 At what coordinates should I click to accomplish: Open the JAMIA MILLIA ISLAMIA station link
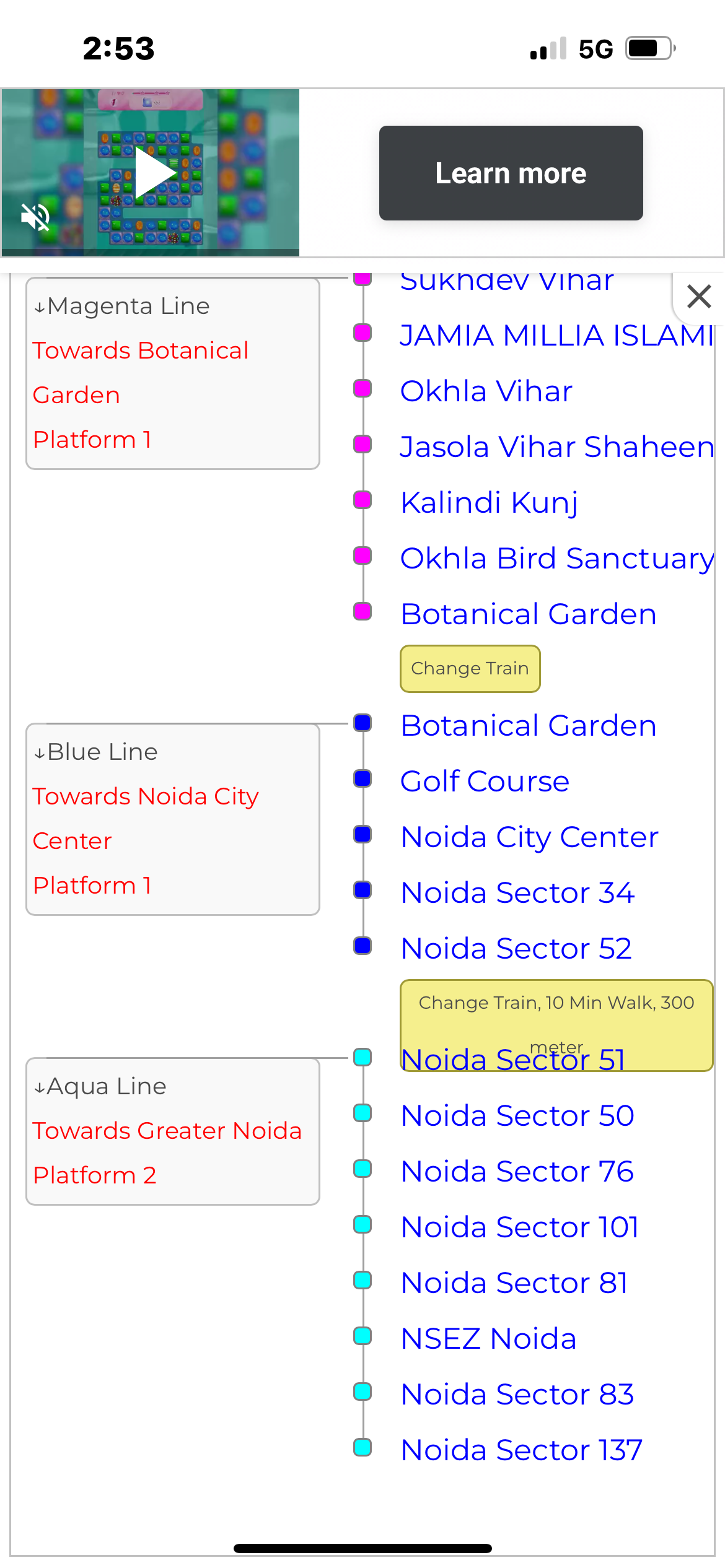coord(556,336)
